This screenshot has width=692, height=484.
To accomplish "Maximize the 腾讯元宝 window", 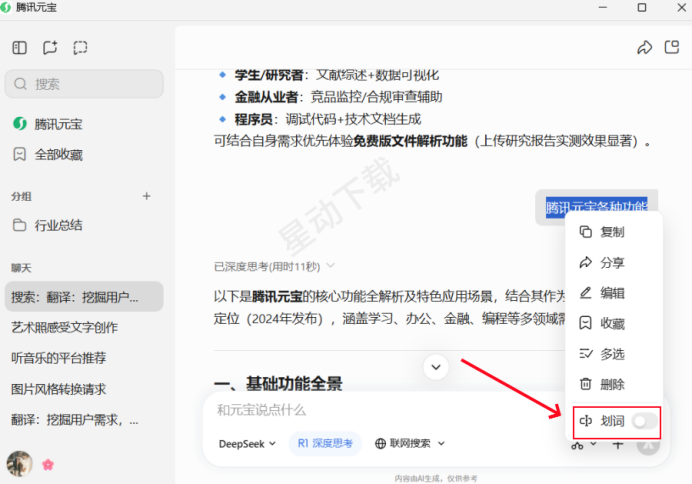I will click(x=642, y=8).
